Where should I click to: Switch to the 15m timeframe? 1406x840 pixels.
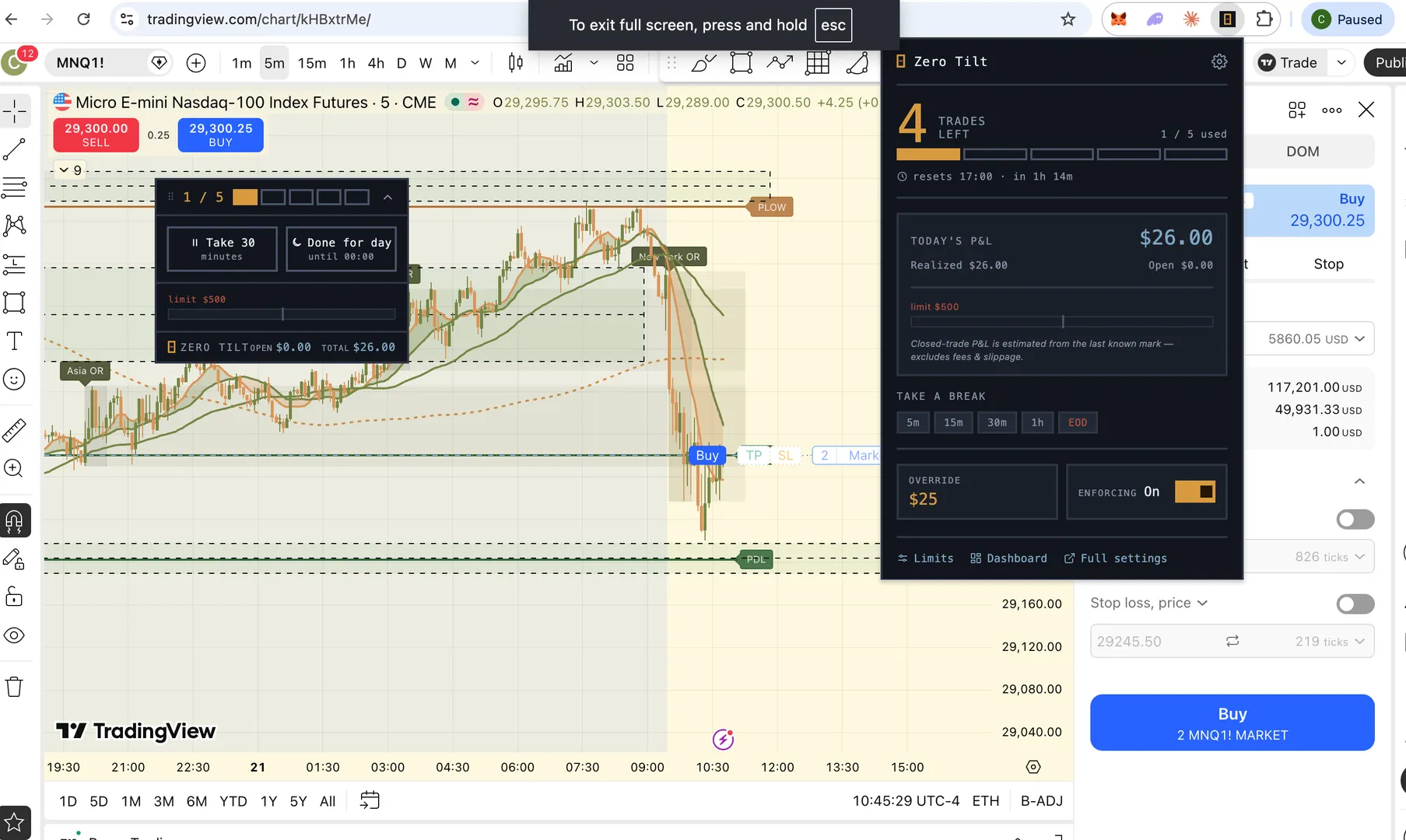pos(312,63)
